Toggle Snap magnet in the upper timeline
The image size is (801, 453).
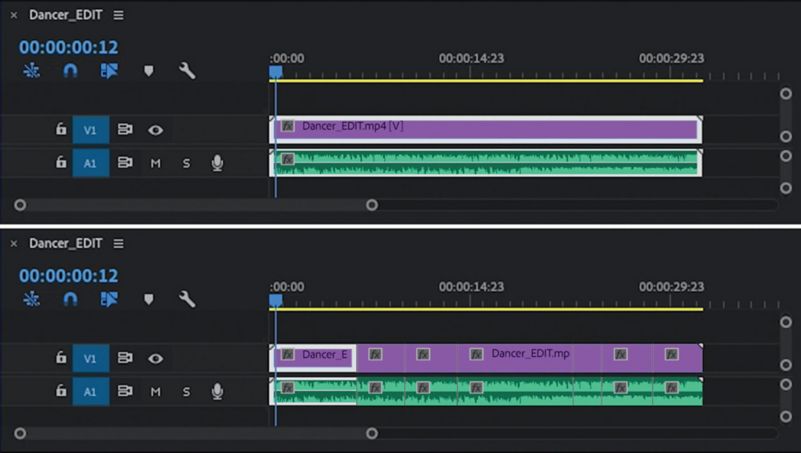(x=70, y=71)
